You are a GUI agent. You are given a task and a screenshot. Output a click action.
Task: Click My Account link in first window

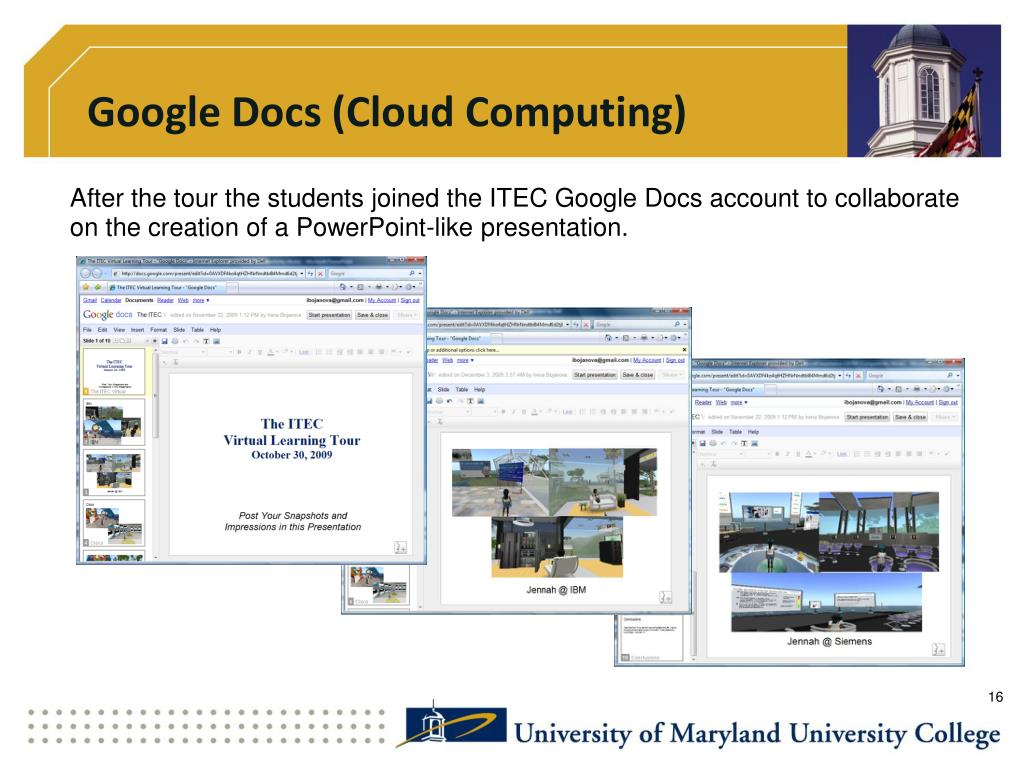click(x=382, y=300)
